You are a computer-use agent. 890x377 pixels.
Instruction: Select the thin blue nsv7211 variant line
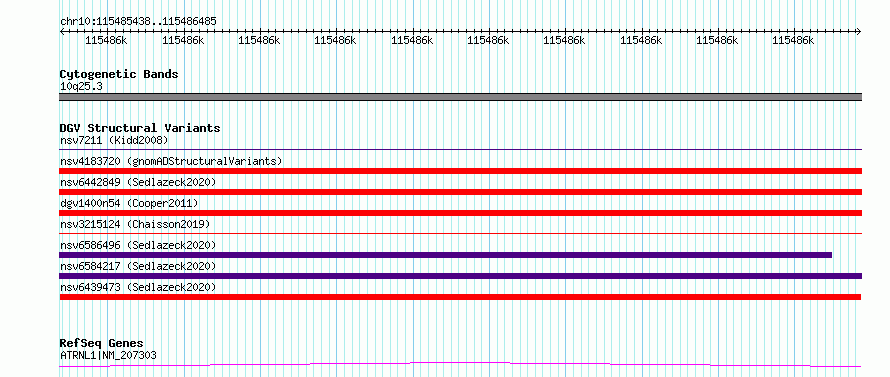[460, 150]
